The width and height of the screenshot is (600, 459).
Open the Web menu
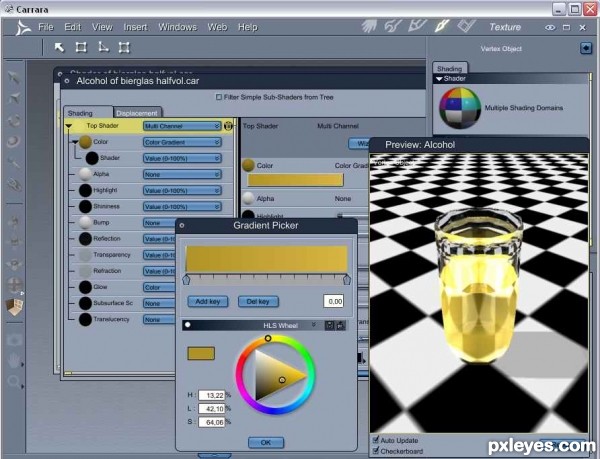pyautogui.click(x=217, y=27)
